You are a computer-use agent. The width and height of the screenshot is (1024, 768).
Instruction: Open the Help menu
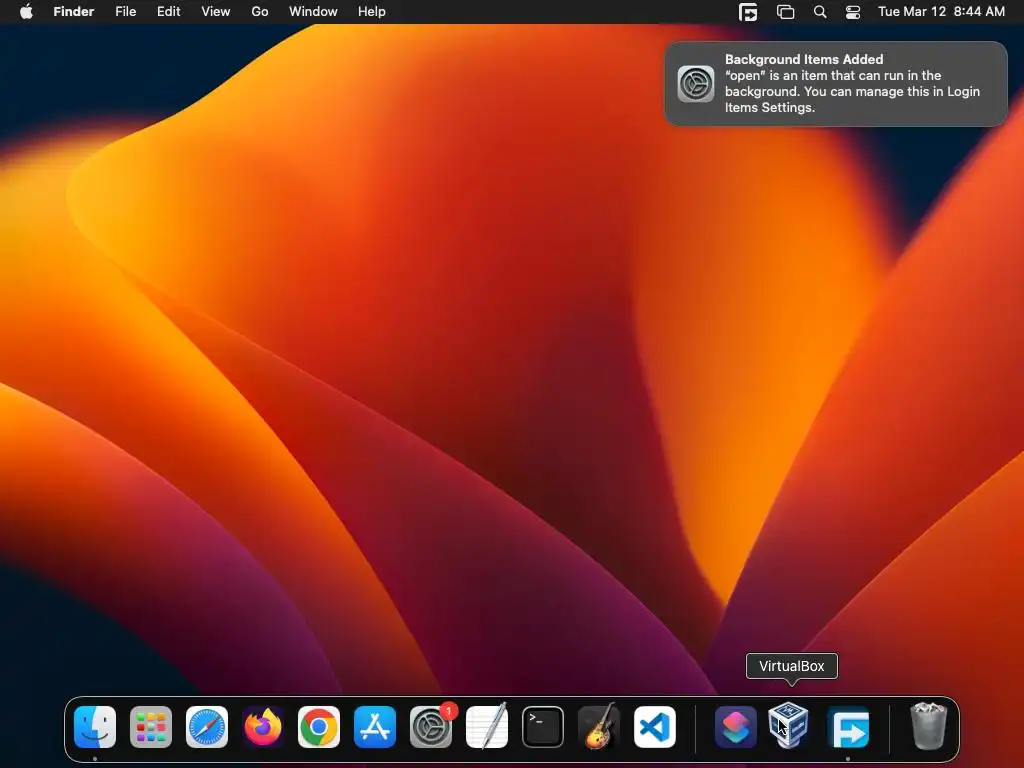[x=372, y=12]
